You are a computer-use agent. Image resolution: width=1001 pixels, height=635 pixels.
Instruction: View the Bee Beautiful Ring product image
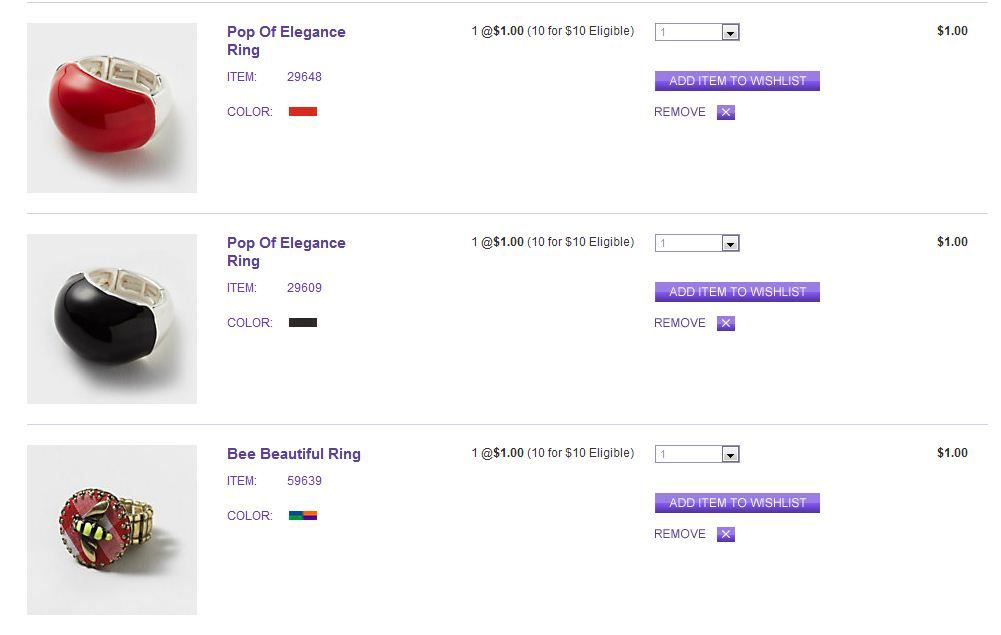pos(112,530)
